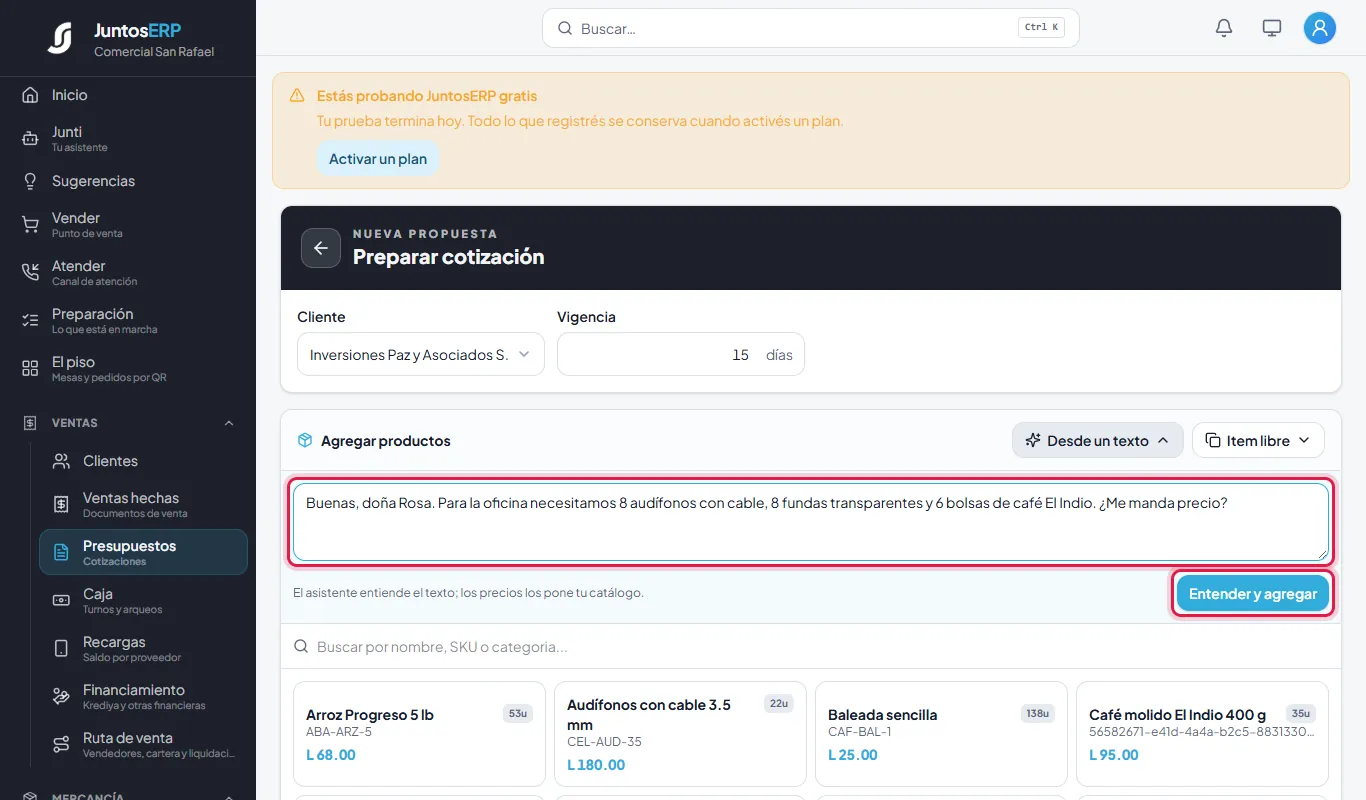Viewport: 1366px width, 800px height.
Task: Click the Sugerencias lightbulb icon
Action: tap(30, 181)
